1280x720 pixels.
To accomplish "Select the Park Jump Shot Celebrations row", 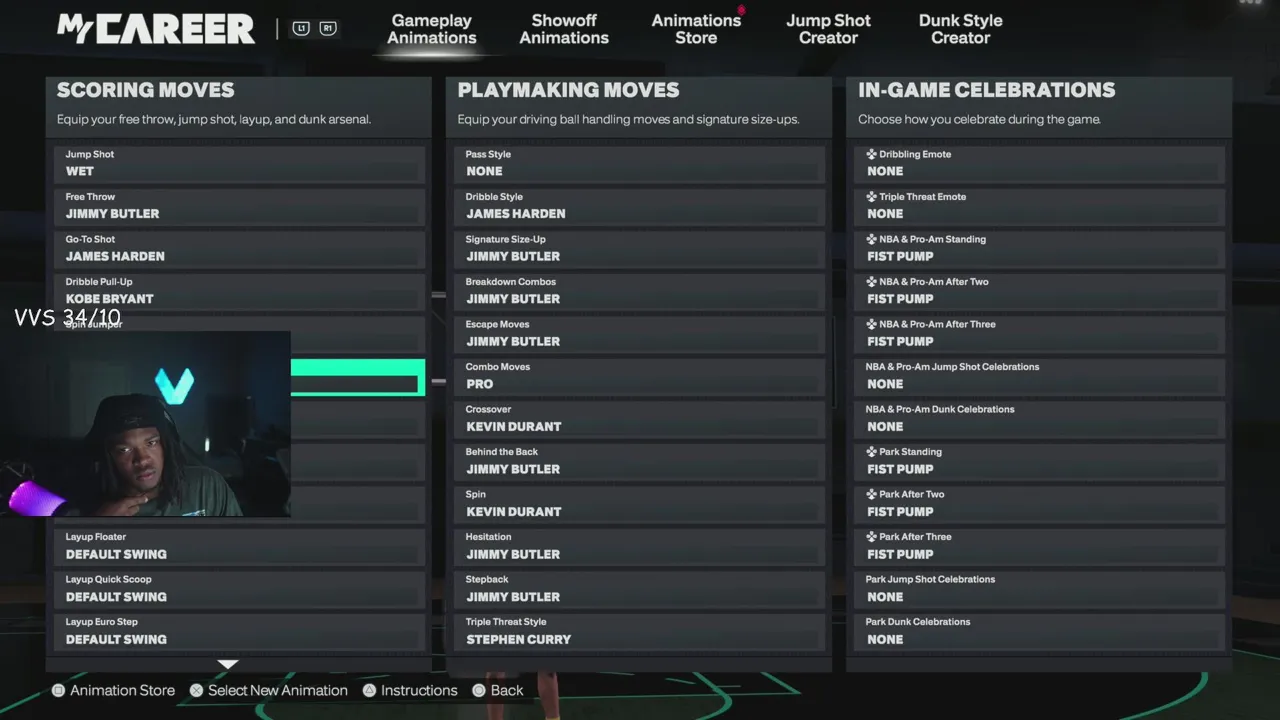I will pyautogui.click(x=1040, y=589).
